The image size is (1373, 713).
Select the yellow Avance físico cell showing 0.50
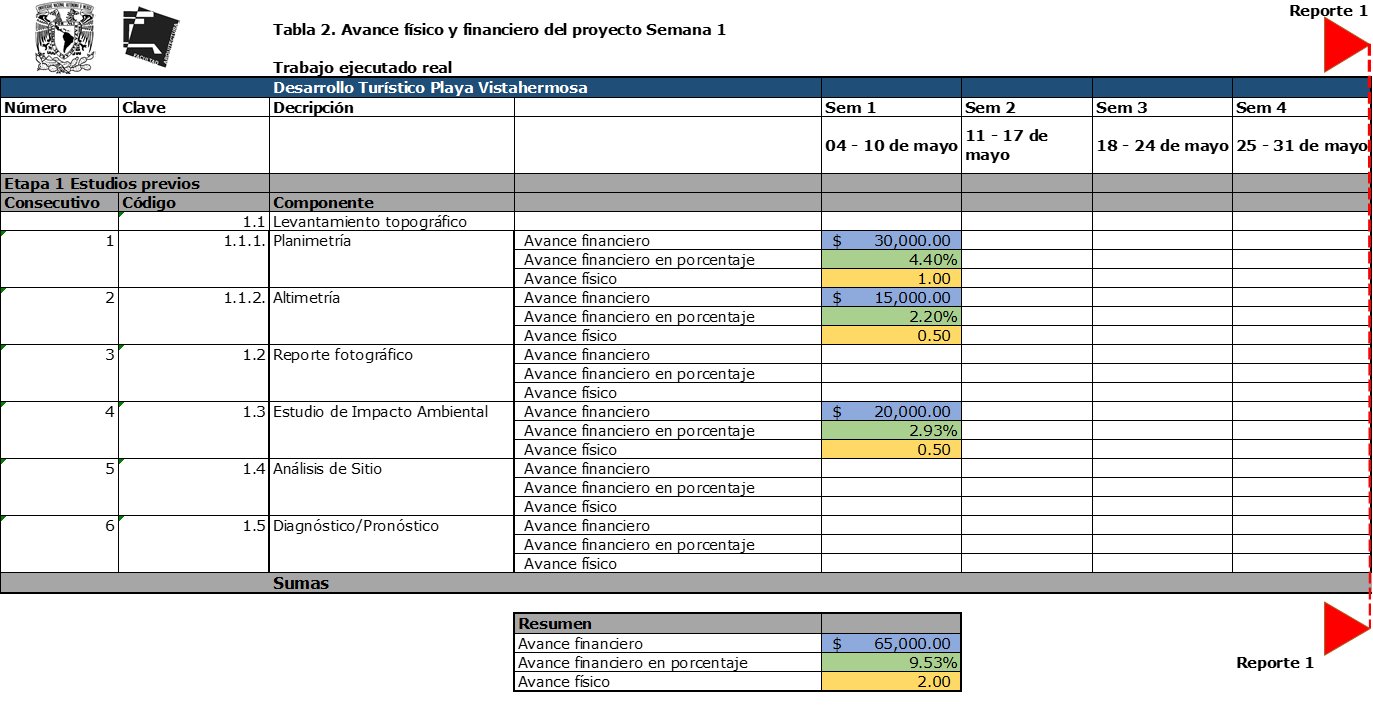890,335
